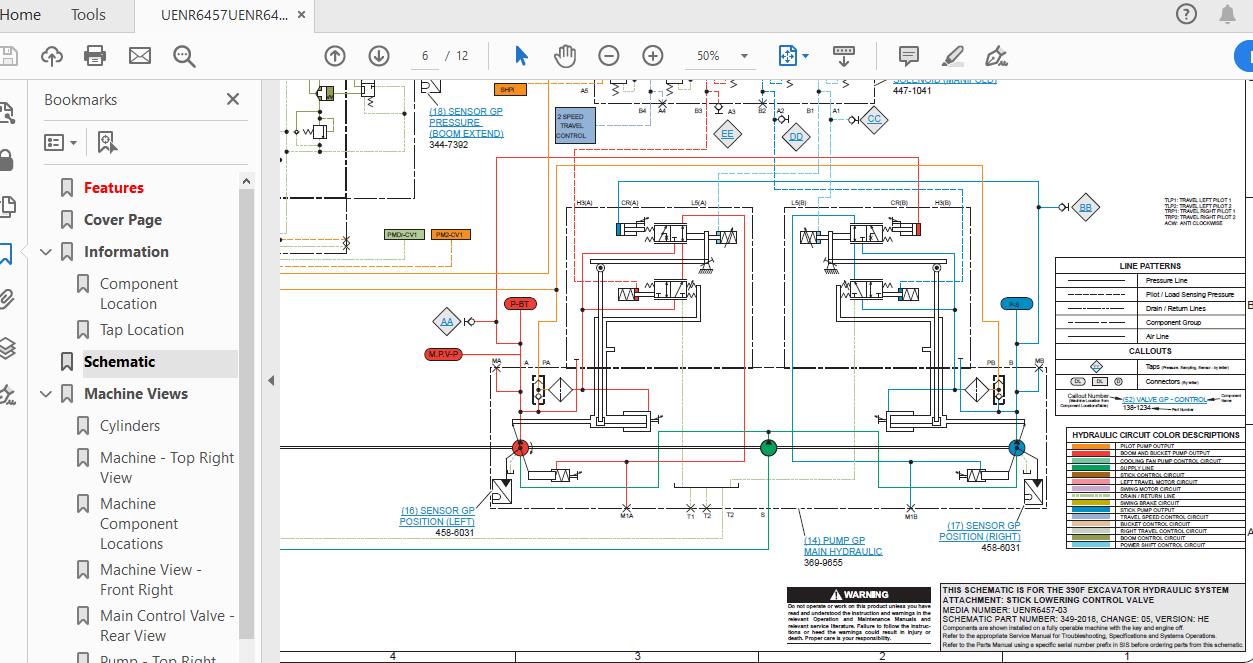Zoom in with the plus icon
The image size is (1253, 663).
pyautogui.click(x=653, y=56)
